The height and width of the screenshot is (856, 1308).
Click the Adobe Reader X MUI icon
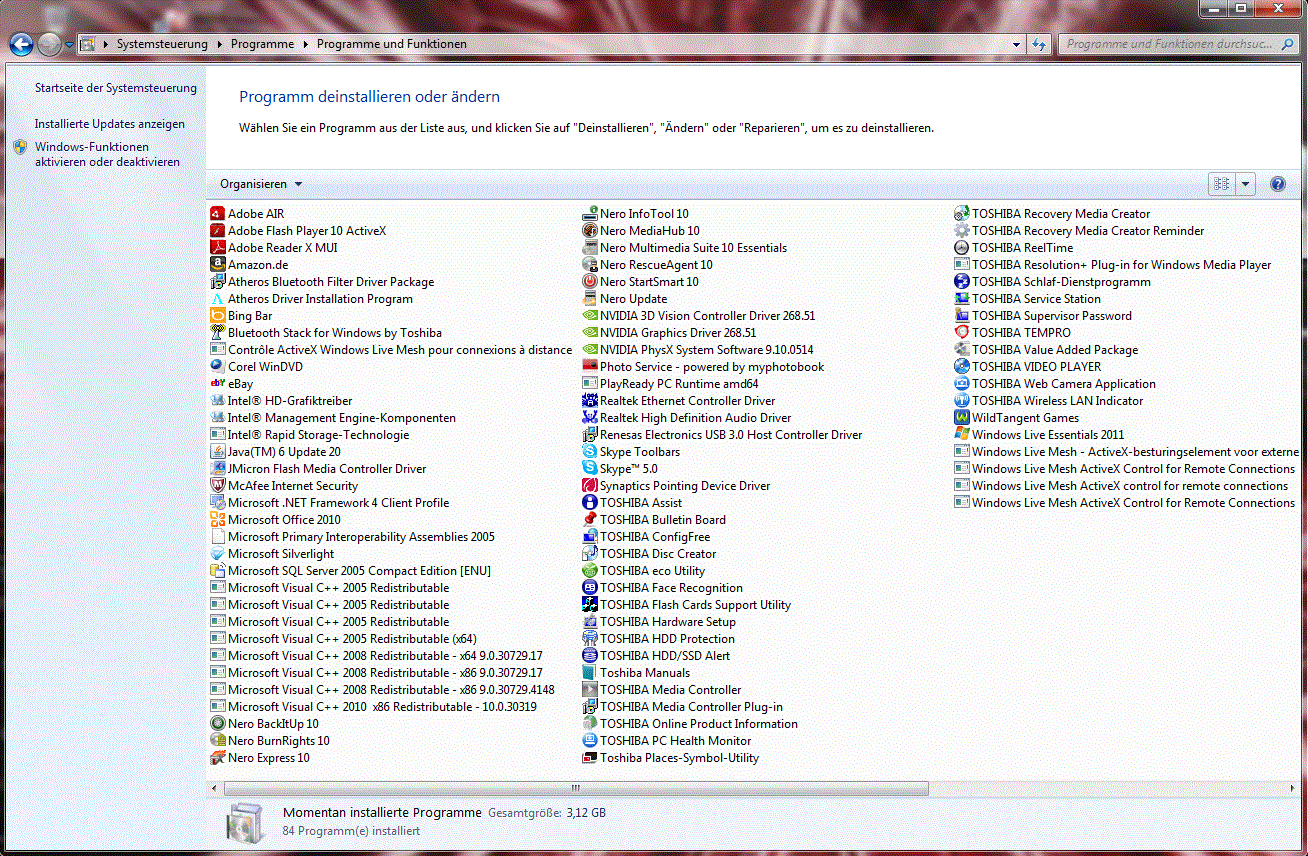[218, 248]
